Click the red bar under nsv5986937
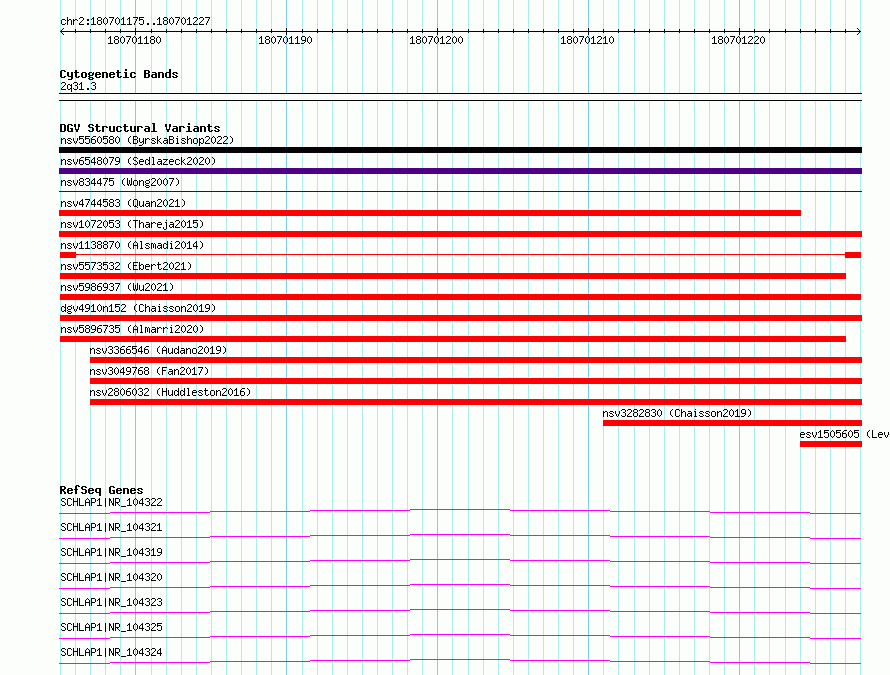The width and height of the screenshot is (890, 675). tap(460, 297)
